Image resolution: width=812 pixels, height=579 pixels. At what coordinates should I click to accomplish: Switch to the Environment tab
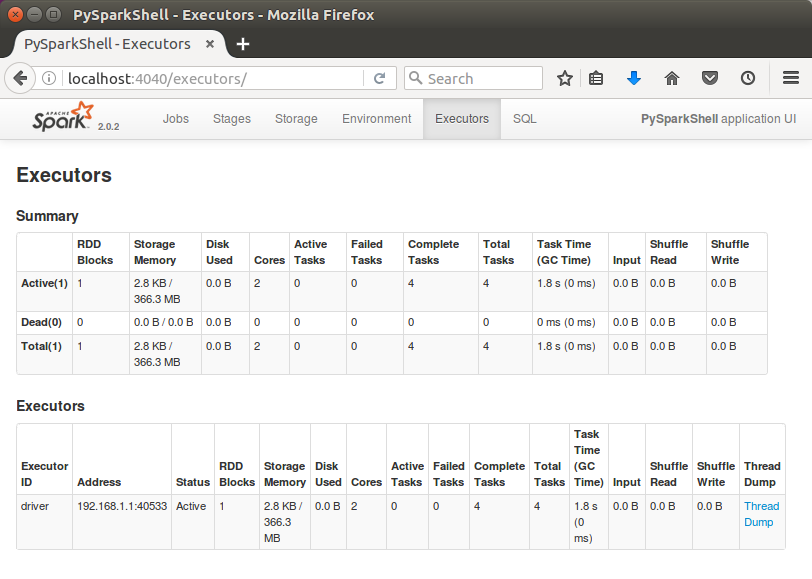376,119
